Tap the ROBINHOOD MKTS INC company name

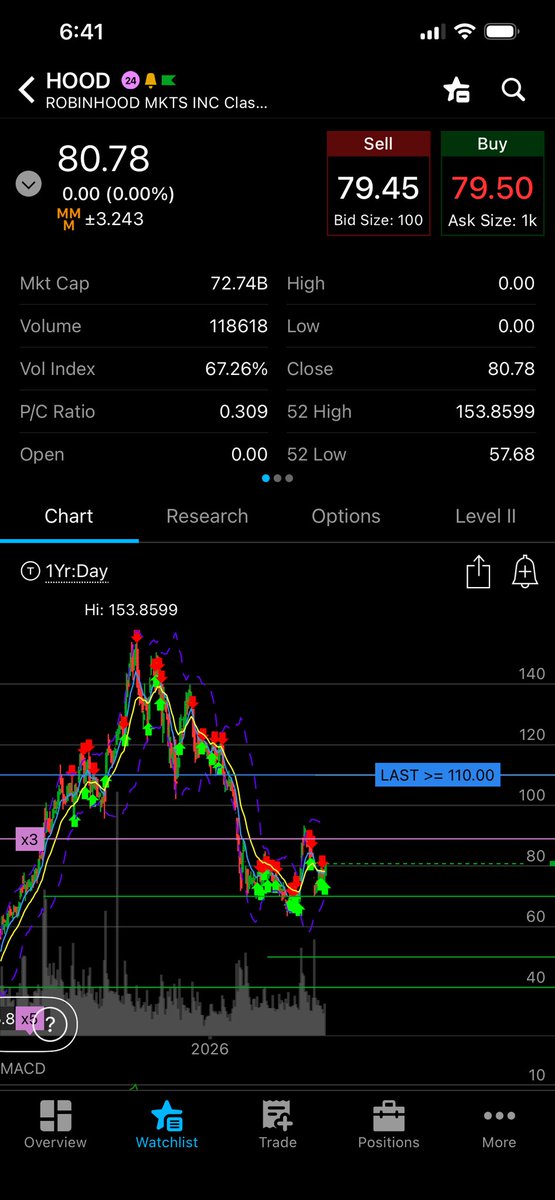tap(158, 102)
